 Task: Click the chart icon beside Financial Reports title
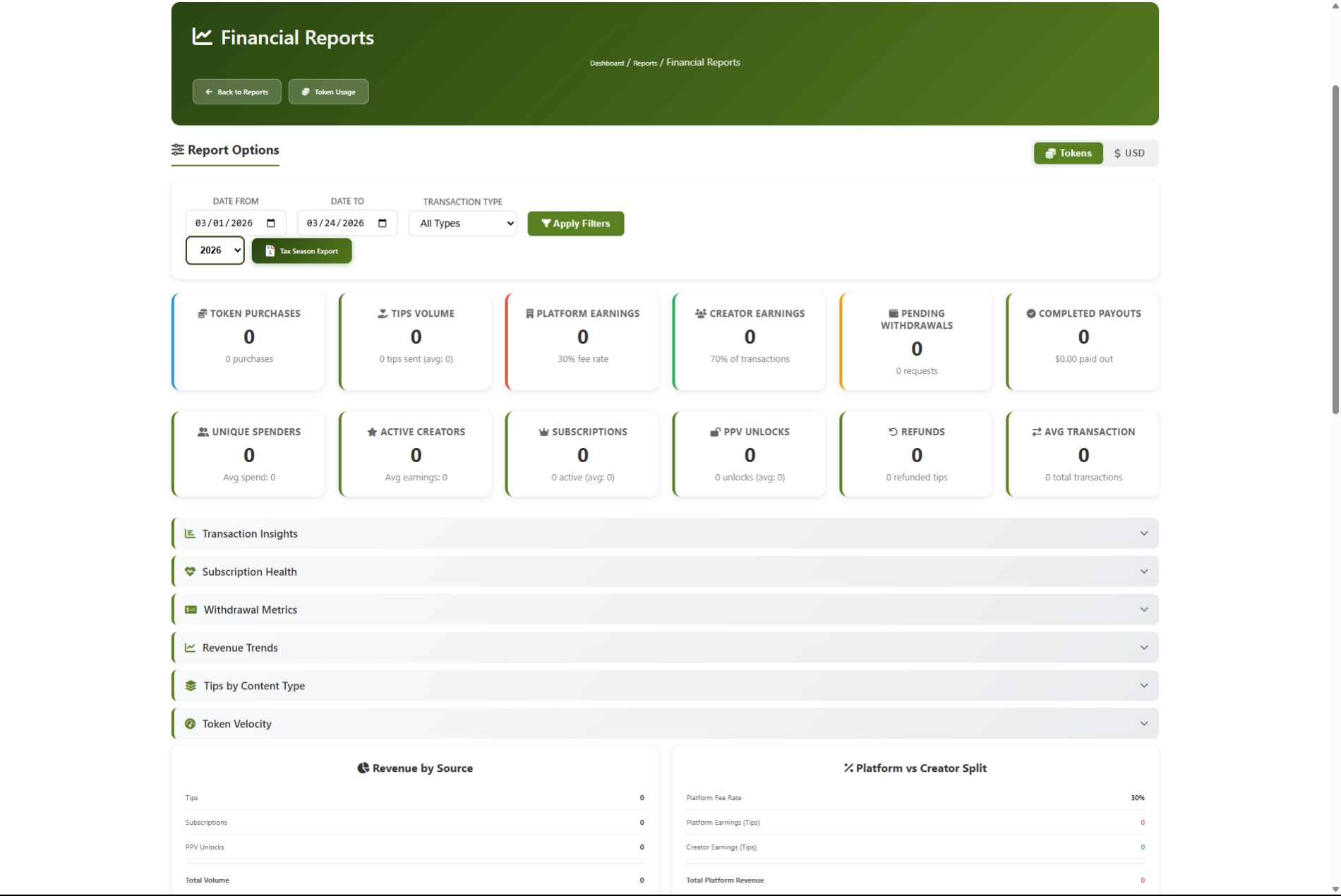pos(201,37)
